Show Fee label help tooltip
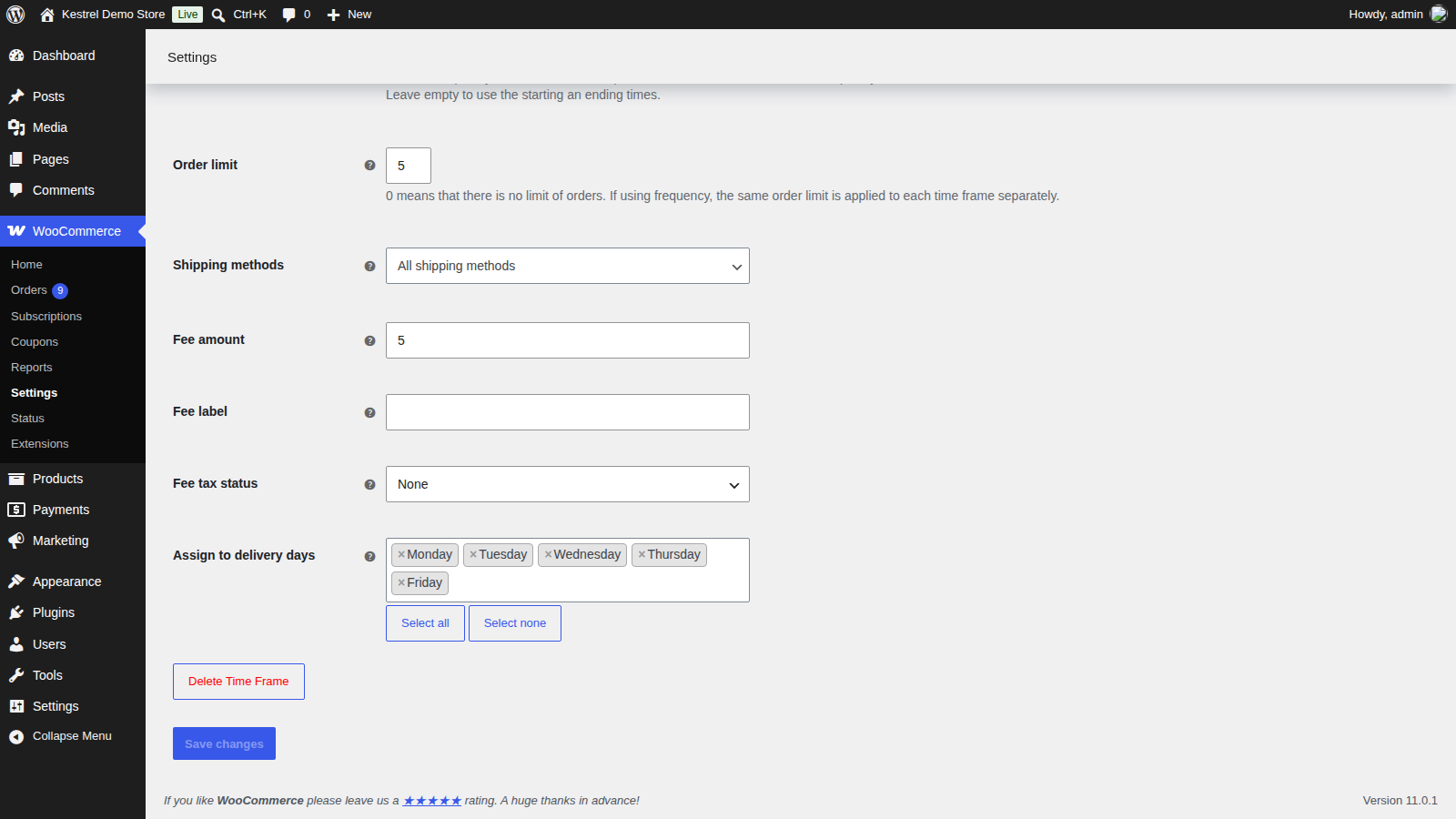The height and width of the screenshot is (819, 1456). click(369, 413)
